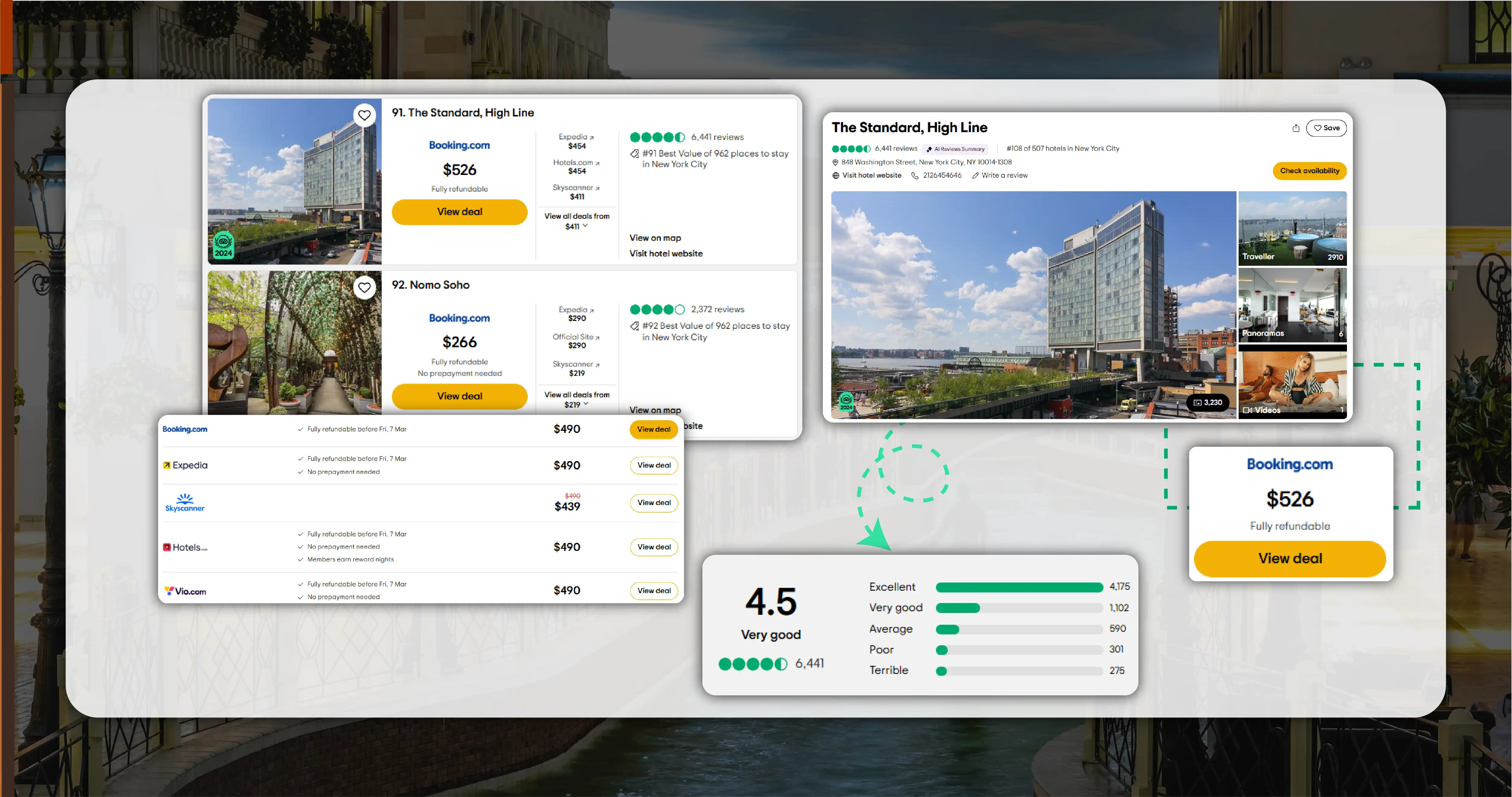Screen dimensions: 1512x797
Task: Open AI Reviews Summary badge
Action: click(955, 149)
